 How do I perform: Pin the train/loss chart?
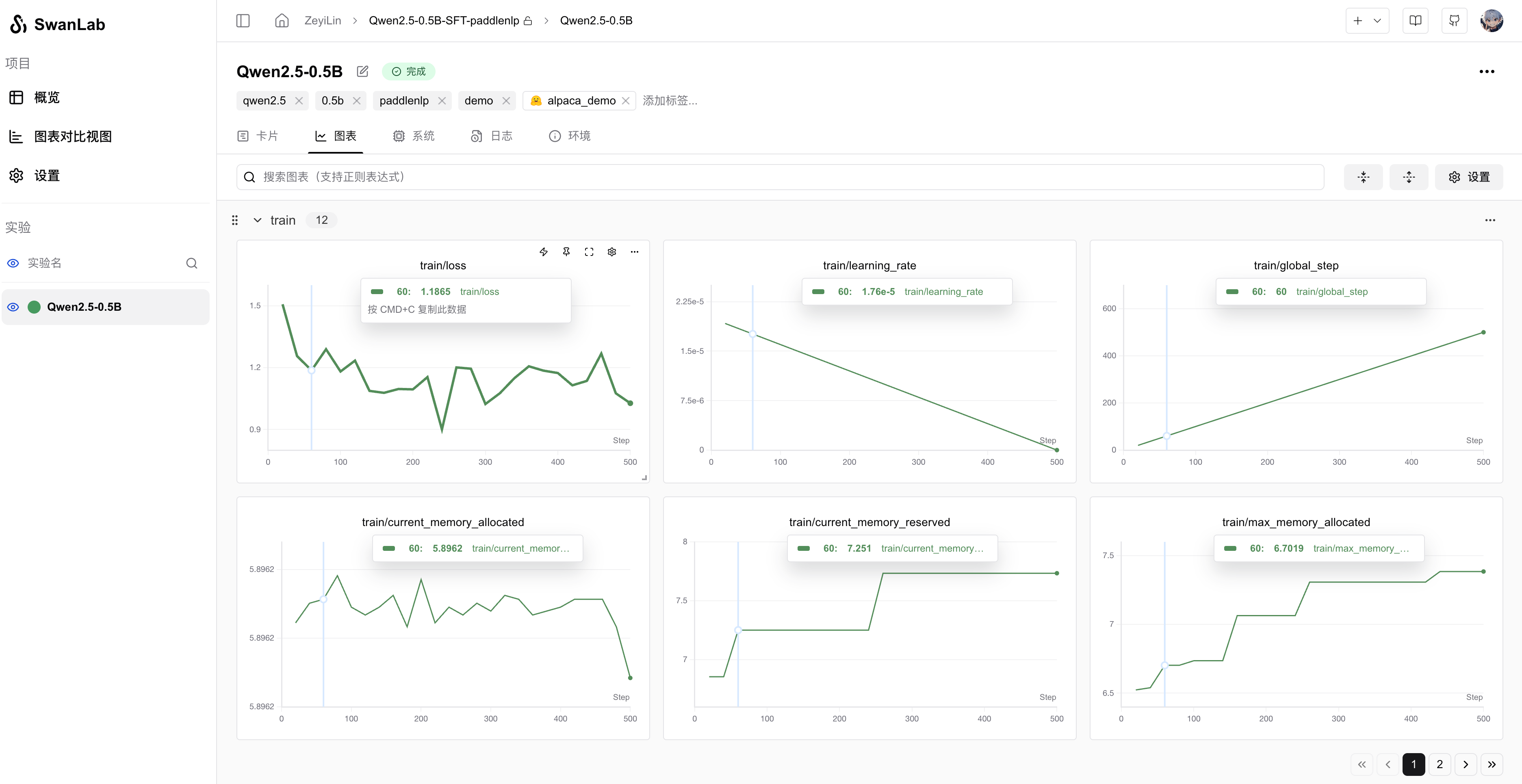pos(566,252)
